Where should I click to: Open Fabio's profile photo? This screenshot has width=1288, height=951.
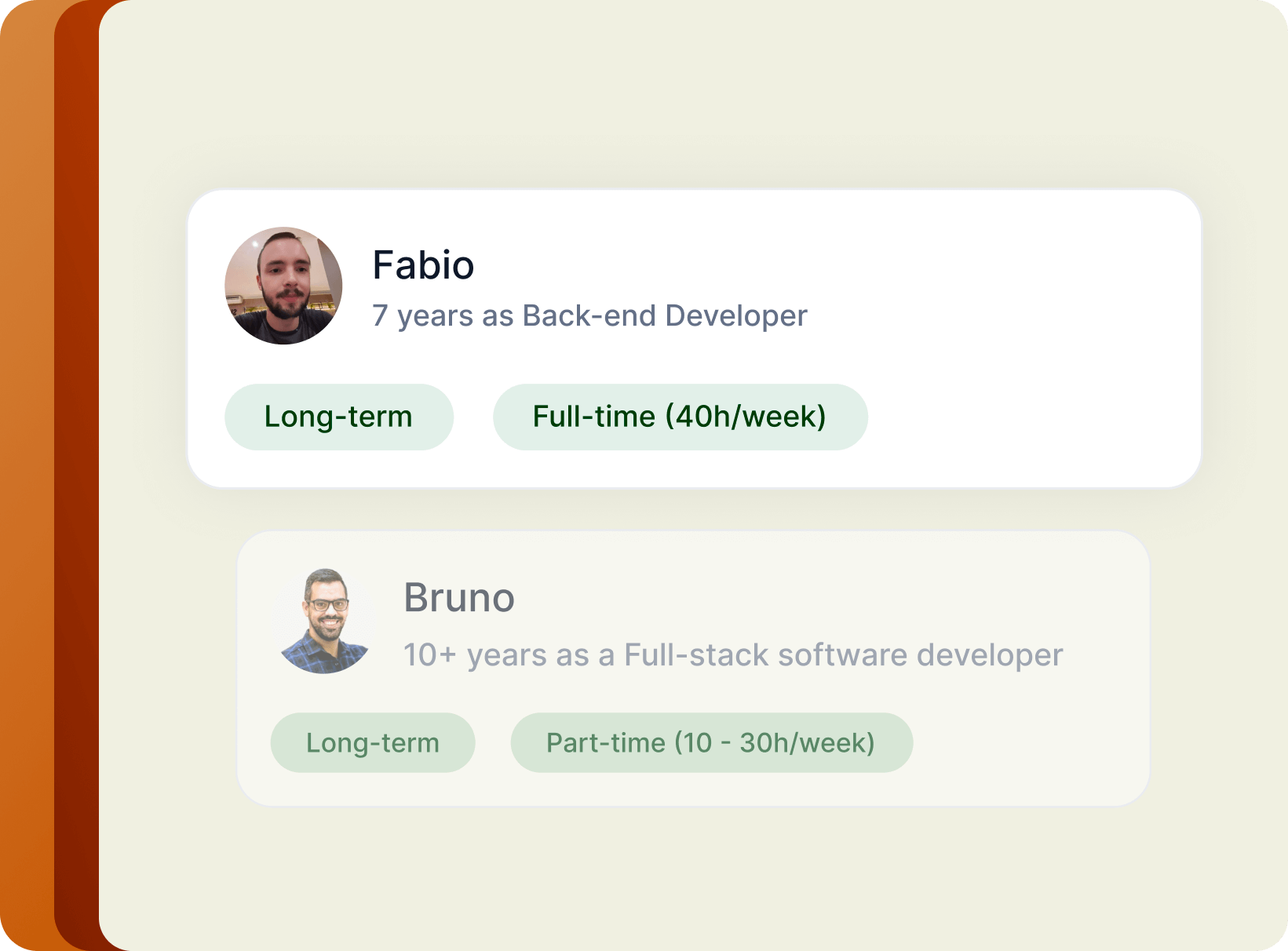(x=283, y=286)
